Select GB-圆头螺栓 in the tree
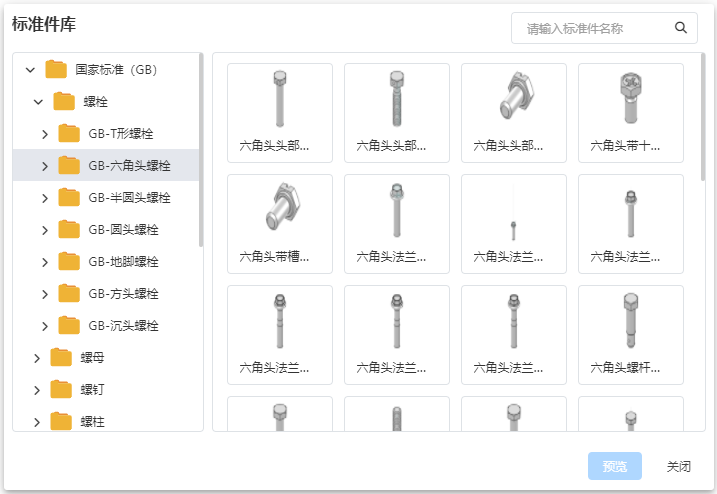The image size is (717, 494). pos(123,230)
